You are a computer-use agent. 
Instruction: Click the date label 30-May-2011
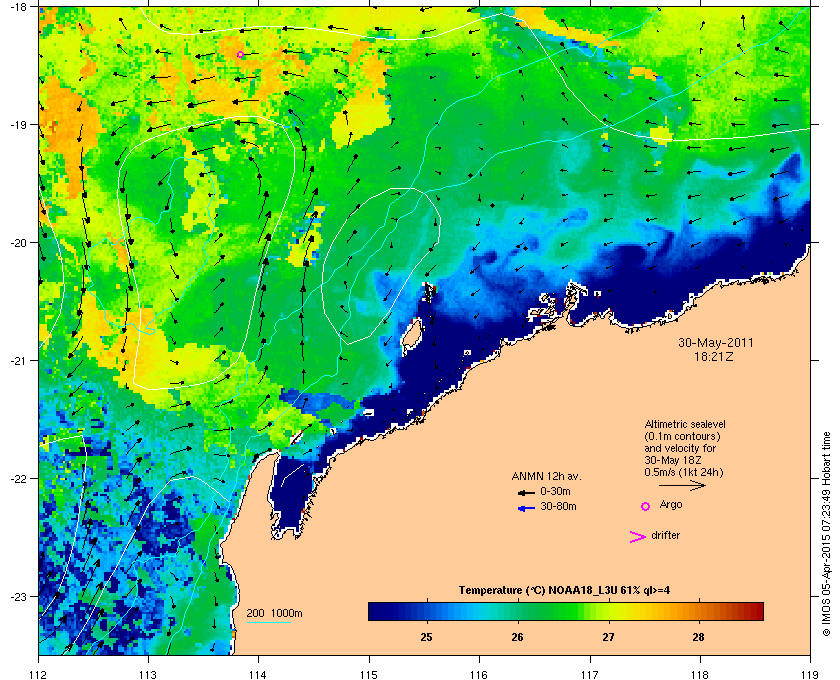(x=716, y=342)
